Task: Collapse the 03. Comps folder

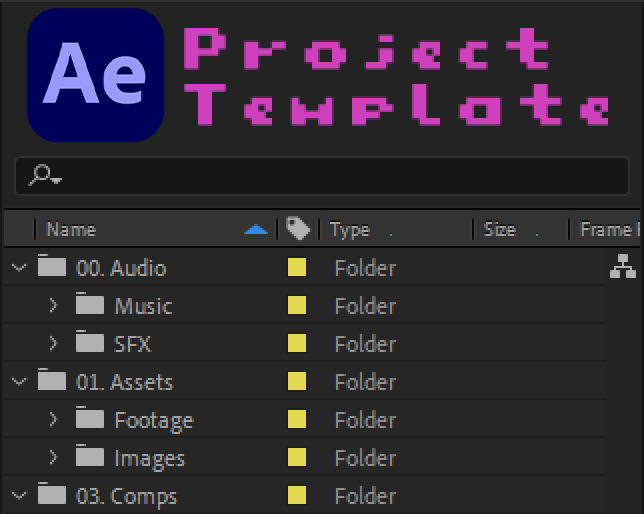Action: pyautogui.click(x=18, y=495)
